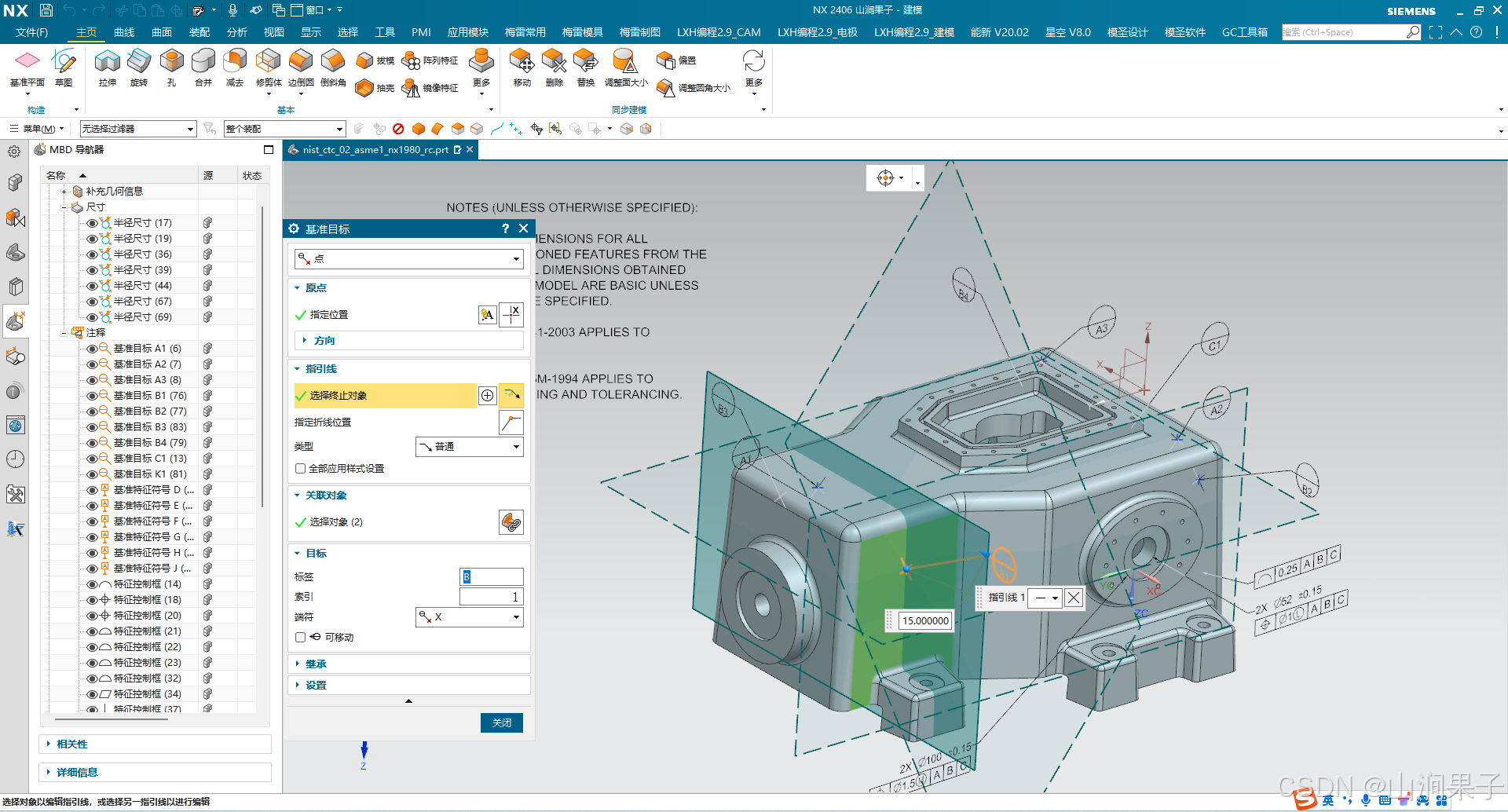Screen dimensions: 1508x812
Task: Open the 端符 X dropdown
Action: click(x=469, y=617)
